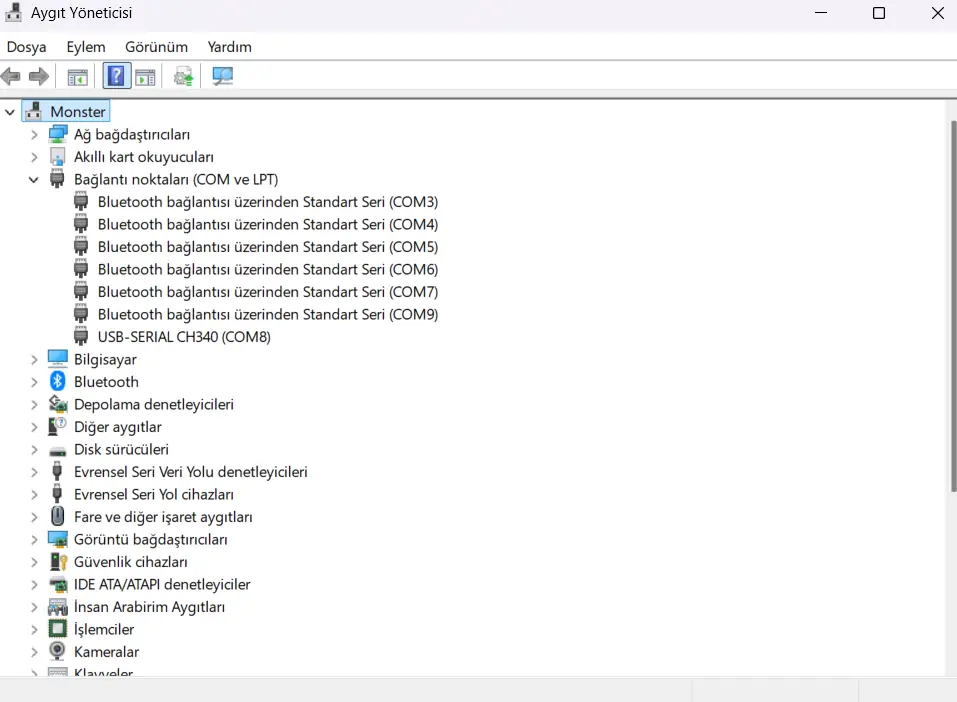The height and width of the screenshot is (702, 957).
Task: Select Bluetooth Standart Seri (COM4) device
Action: (268, 224)
